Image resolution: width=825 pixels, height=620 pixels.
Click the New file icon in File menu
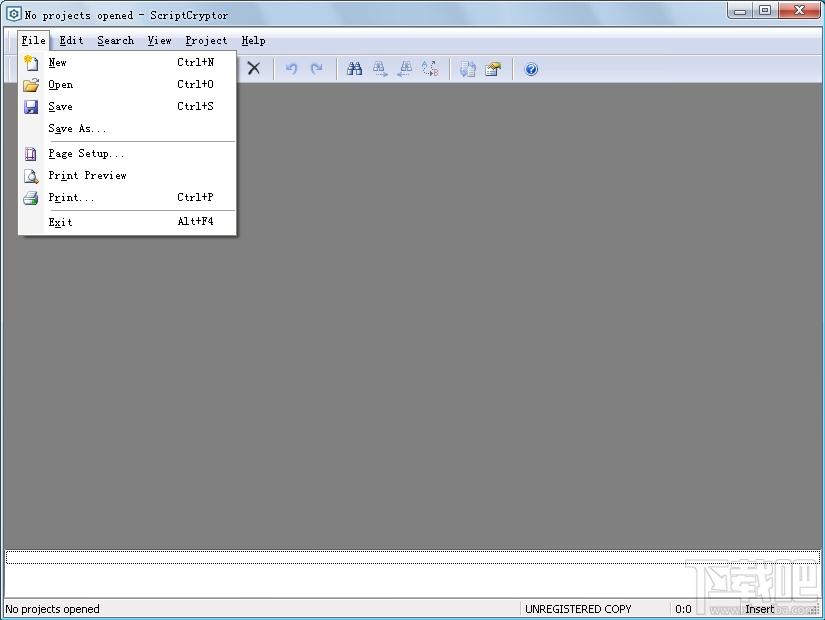coord(31,63)
